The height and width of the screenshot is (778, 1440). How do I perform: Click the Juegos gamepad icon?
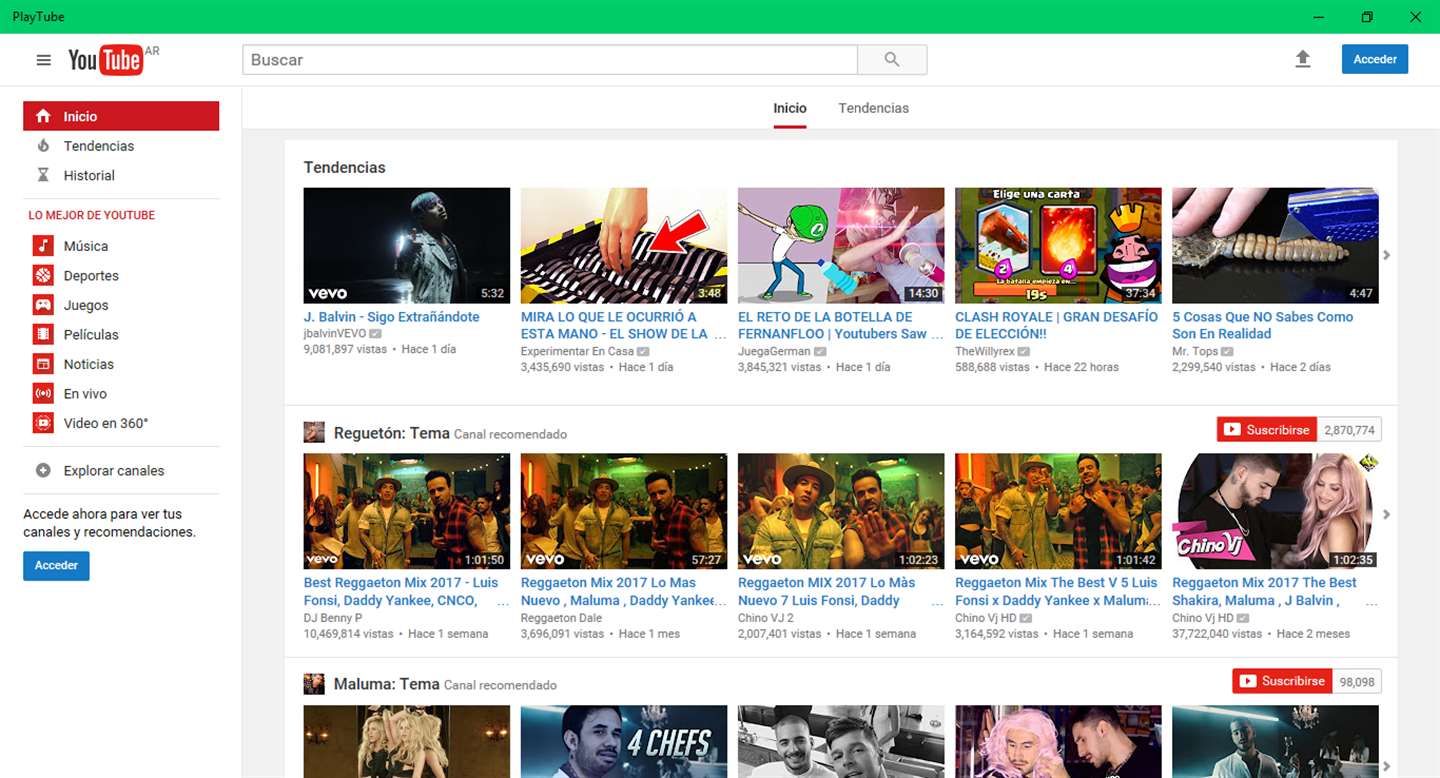(43, 305)
